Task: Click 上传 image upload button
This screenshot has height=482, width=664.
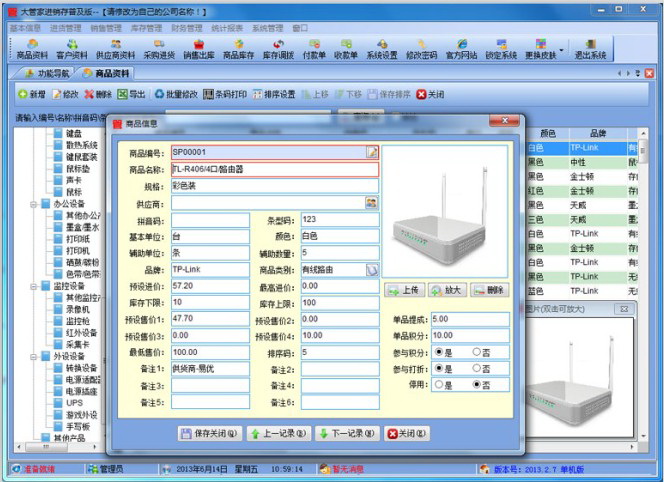Action: (404, 290)
